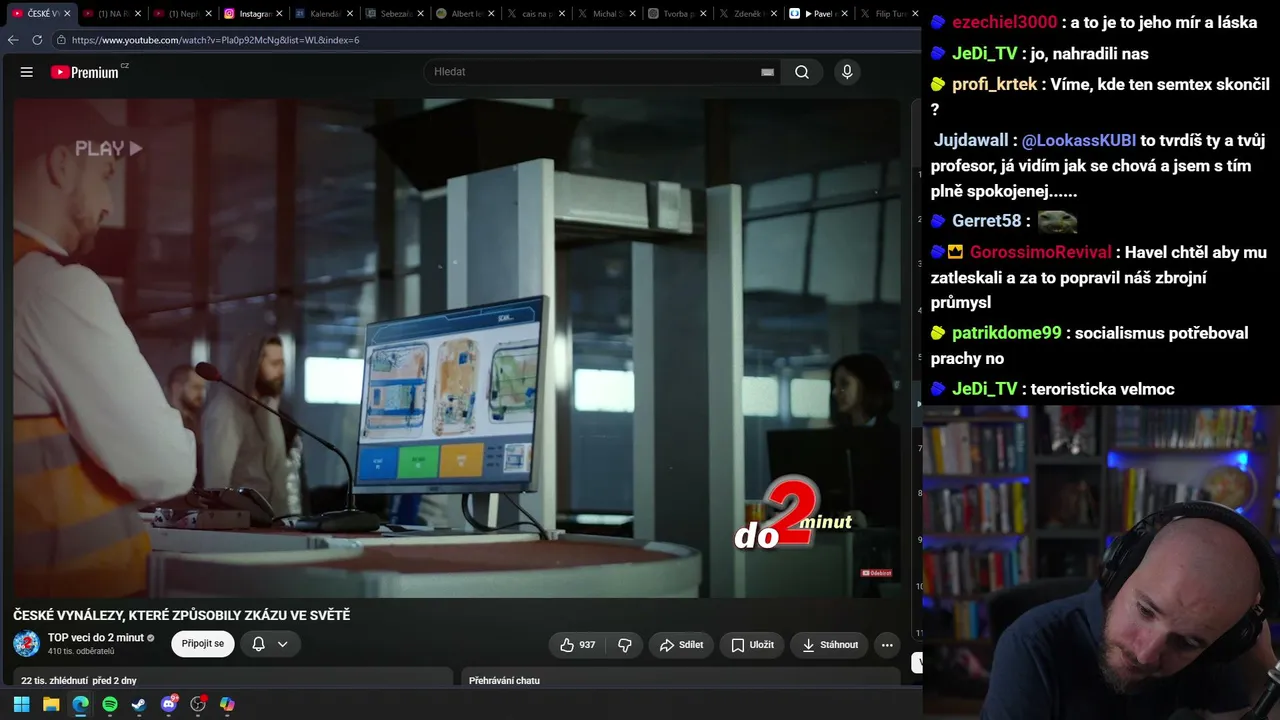Click the Připojit se join button
This screenshot has height=720, width=1280.
[x=203, y=644]
